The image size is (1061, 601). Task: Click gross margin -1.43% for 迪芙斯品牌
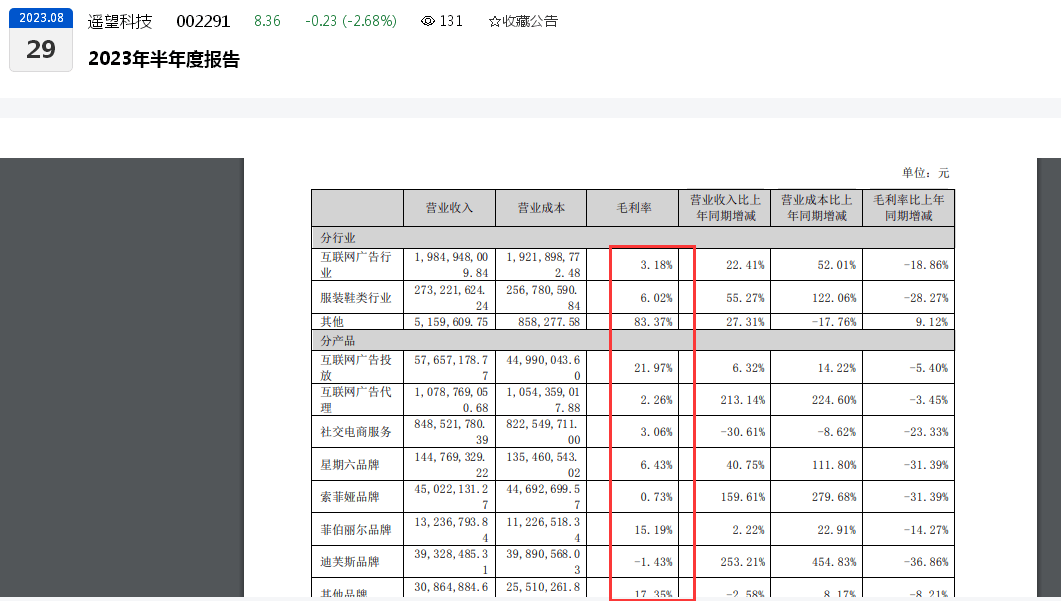[653, 562]
